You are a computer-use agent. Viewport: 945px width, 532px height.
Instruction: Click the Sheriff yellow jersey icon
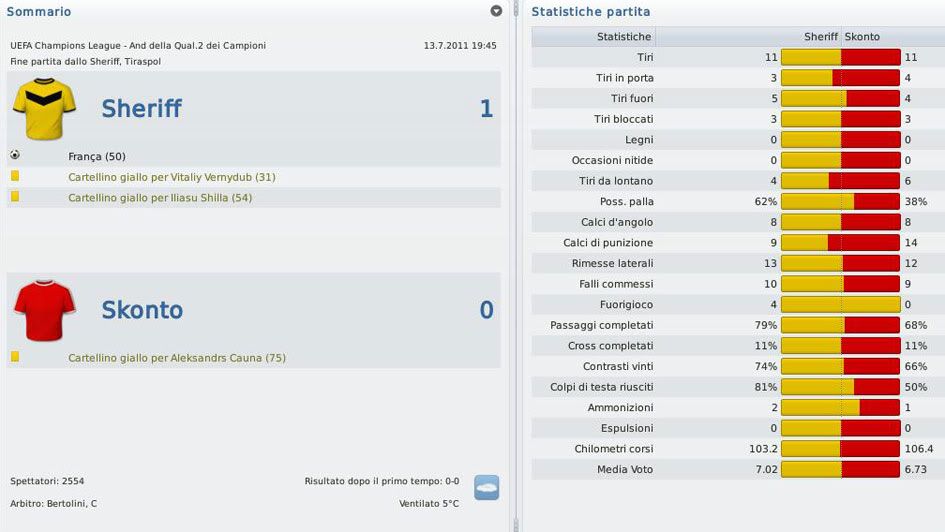coord(45,109)
